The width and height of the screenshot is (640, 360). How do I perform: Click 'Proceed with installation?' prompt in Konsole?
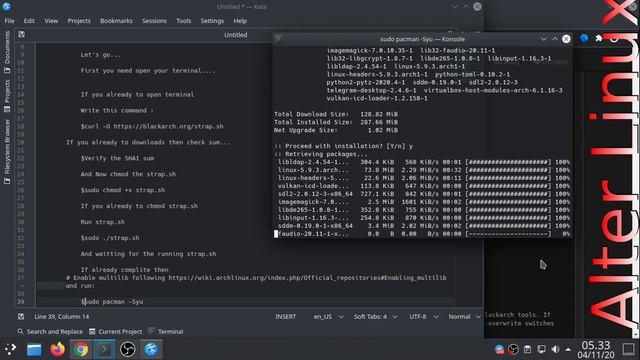343,146
